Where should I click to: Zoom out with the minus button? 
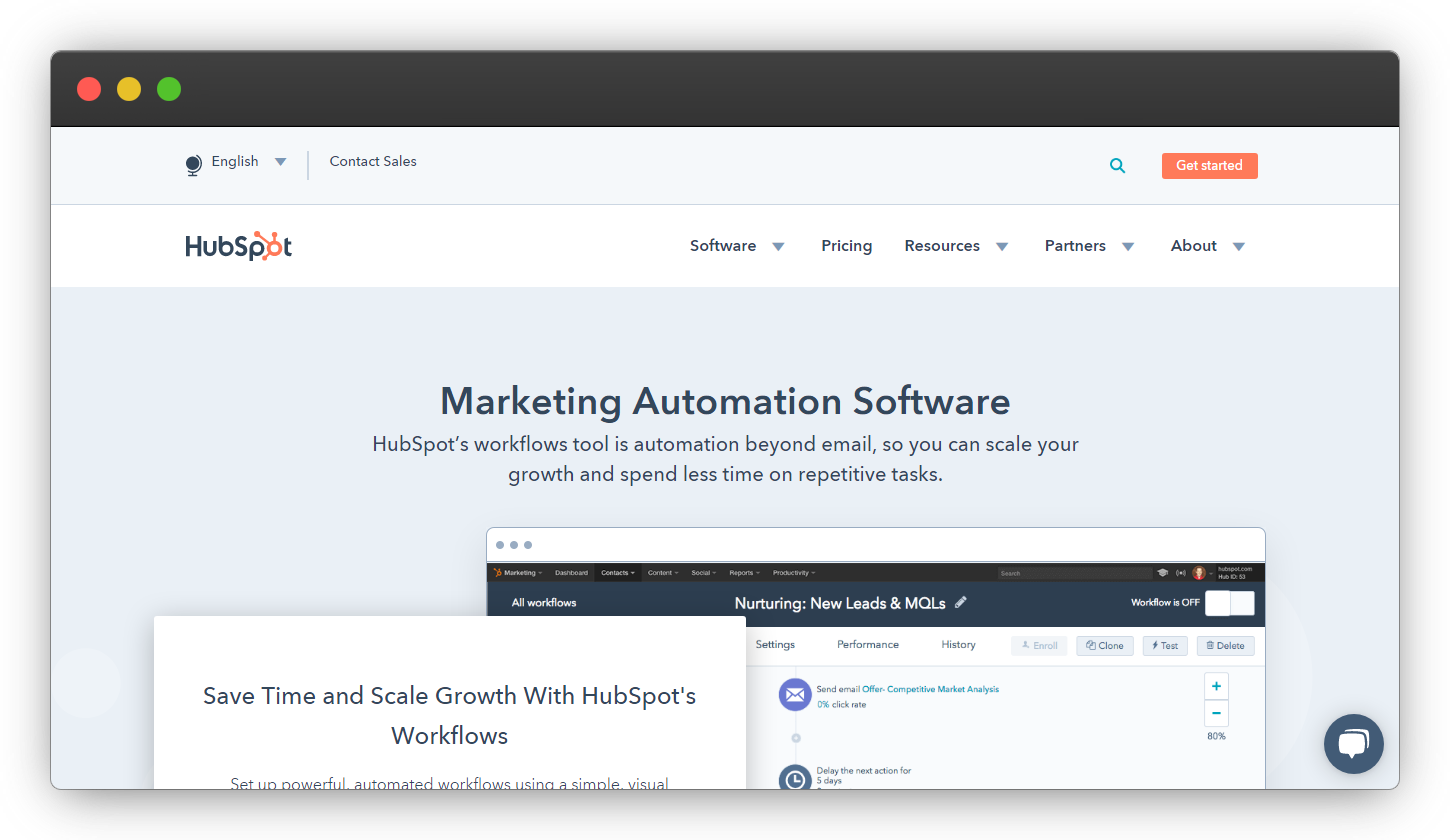1216,713
